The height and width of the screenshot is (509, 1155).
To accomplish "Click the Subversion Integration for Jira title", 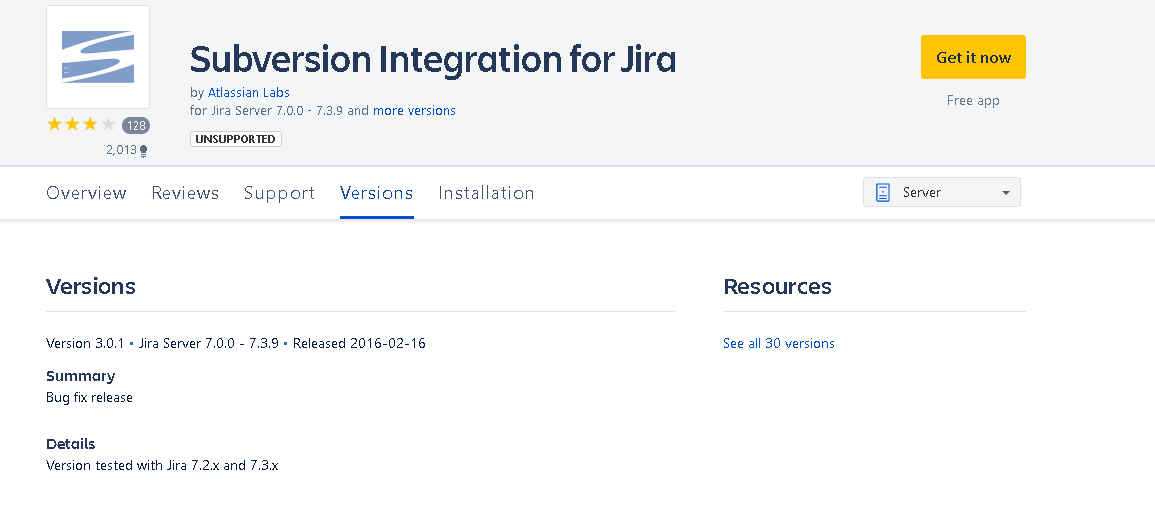I will pos(432,59).
